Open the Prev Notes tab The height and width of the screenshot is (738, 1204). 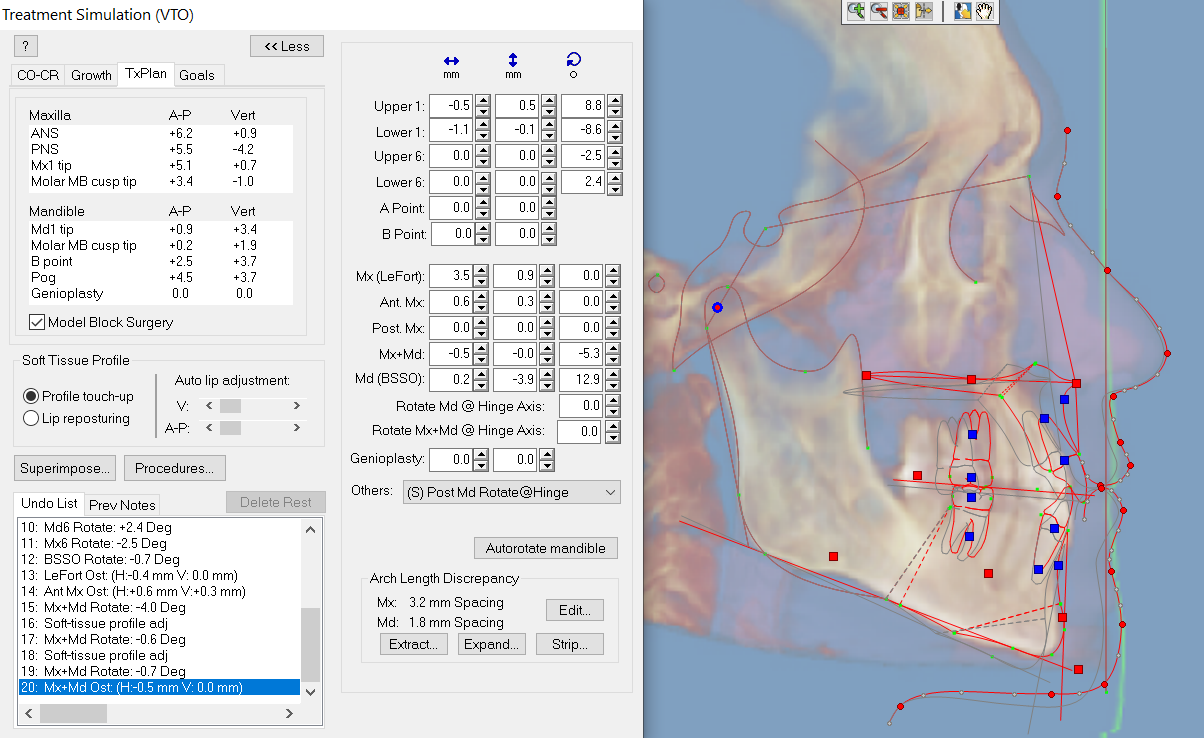[x=122, y=504]
